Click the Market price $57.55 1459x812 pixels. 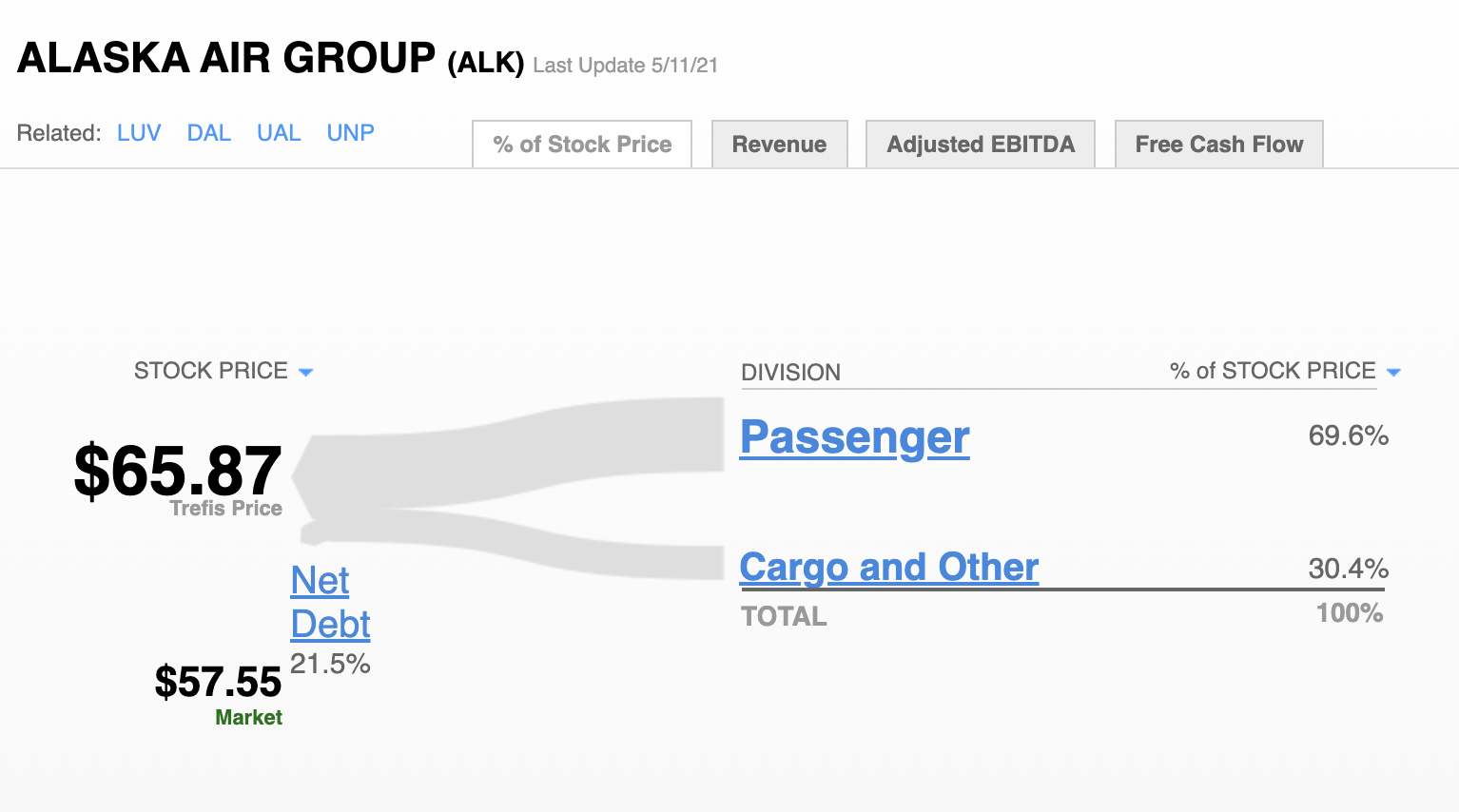(219, 683)
